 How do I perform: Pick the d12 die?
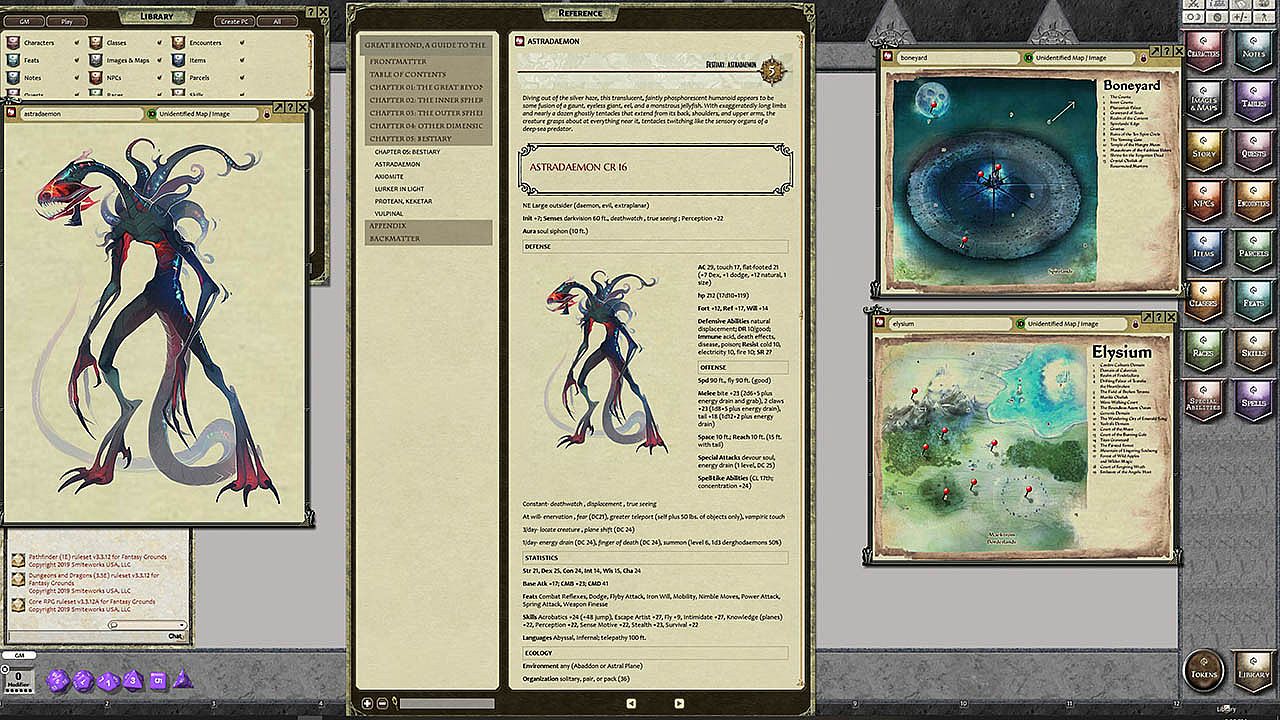84,680
